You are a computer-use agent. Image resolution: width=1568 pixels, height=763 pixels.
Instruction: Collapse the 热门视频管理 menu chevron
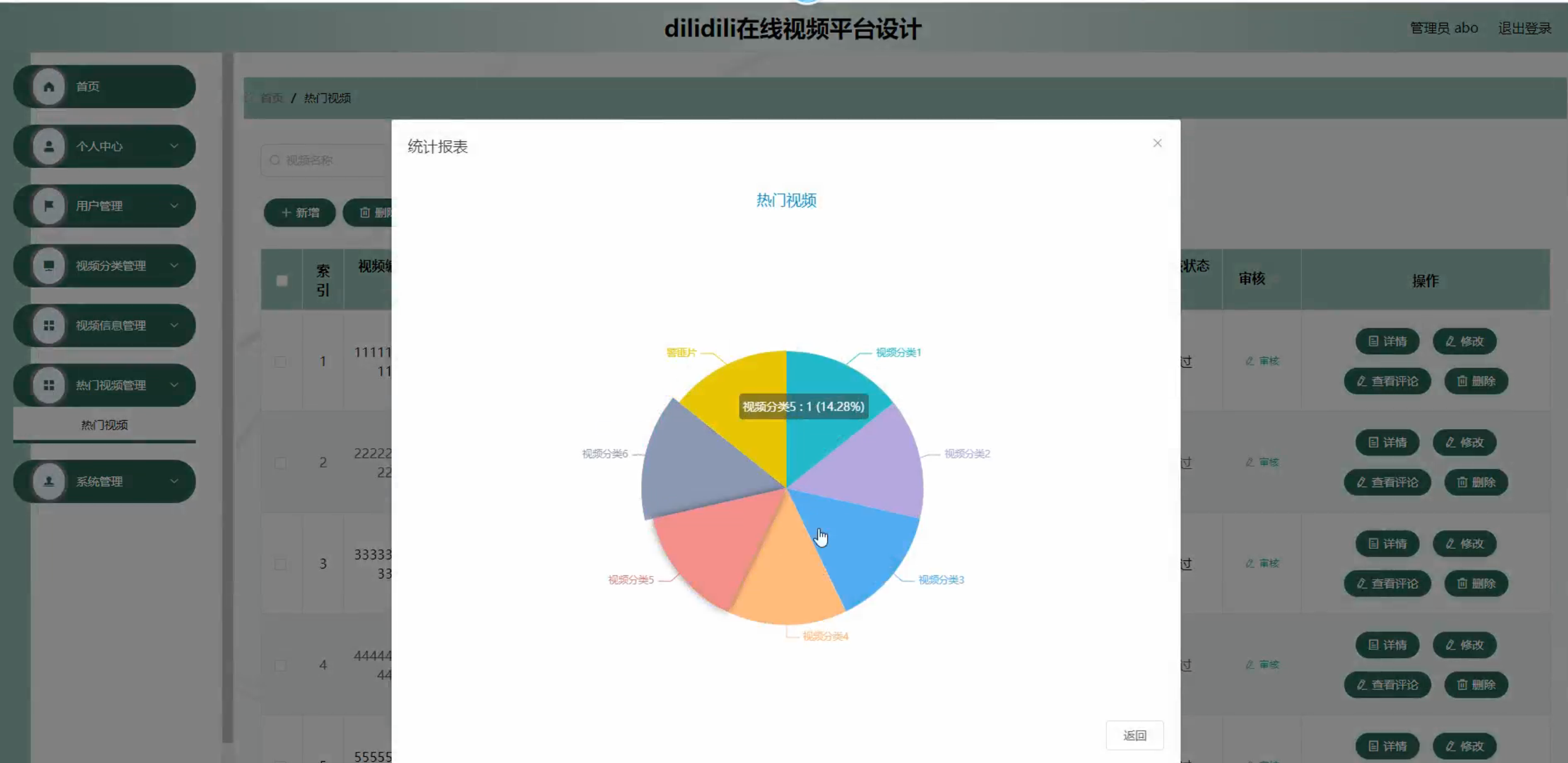click(x=174, y=385)
